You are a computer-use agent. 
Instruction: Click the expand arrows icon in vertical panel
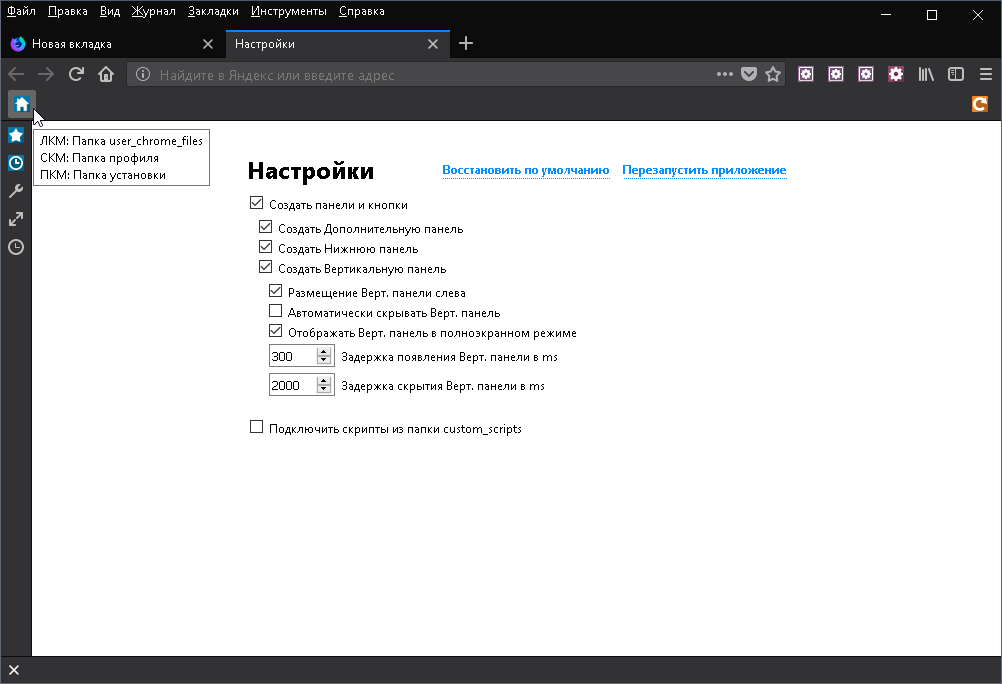point(16,219)
